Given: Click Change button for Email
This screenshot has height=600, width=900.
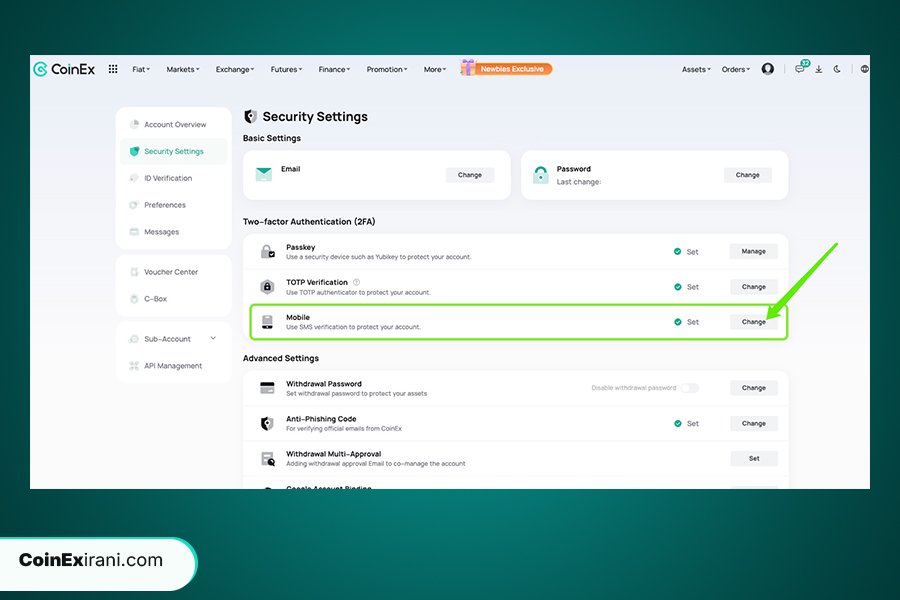Looking at the screenshot, I should [470, 175].
